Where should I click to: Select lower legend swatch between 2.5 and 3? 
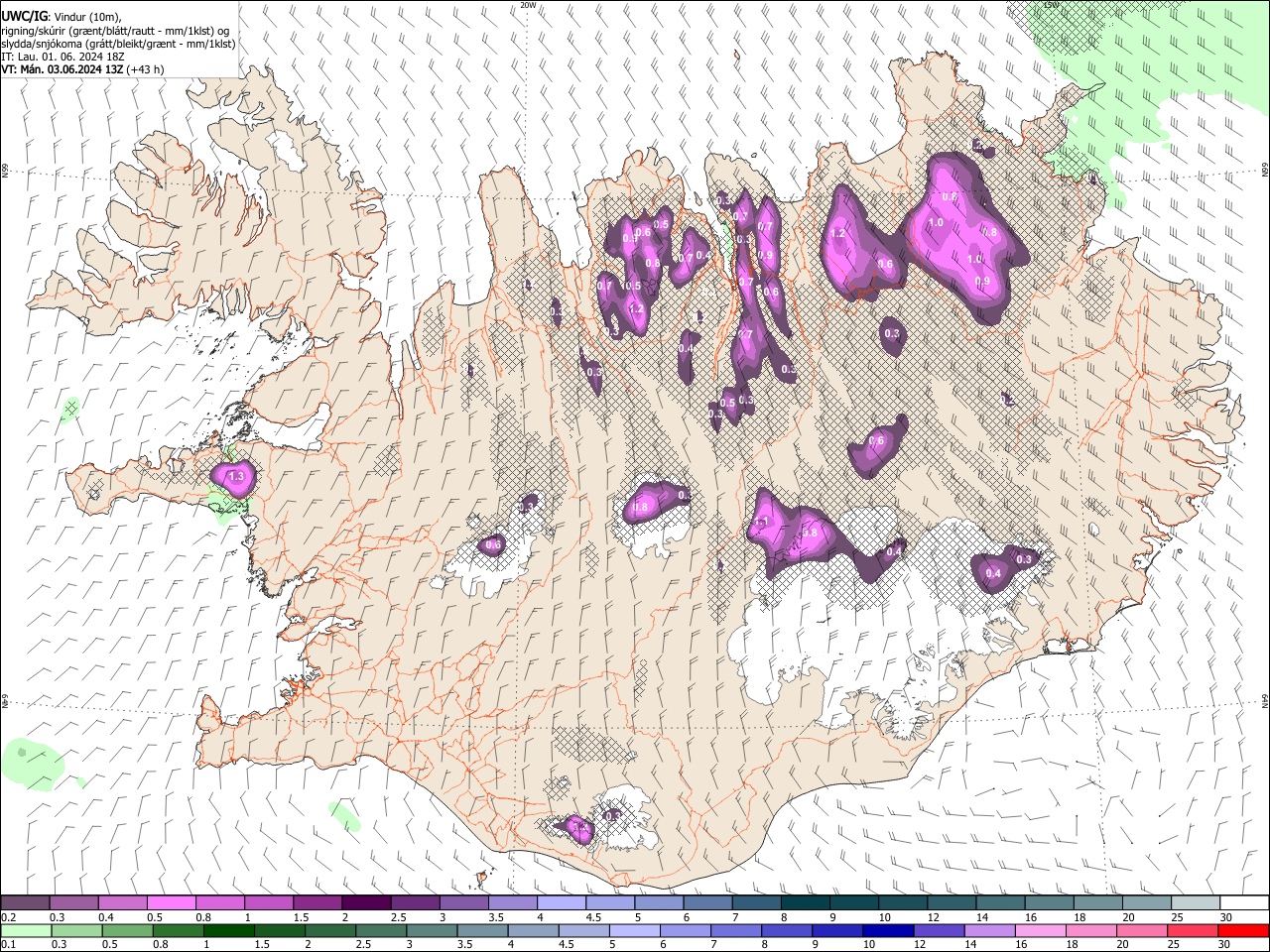pyautogui.click(x=380, y=930)
